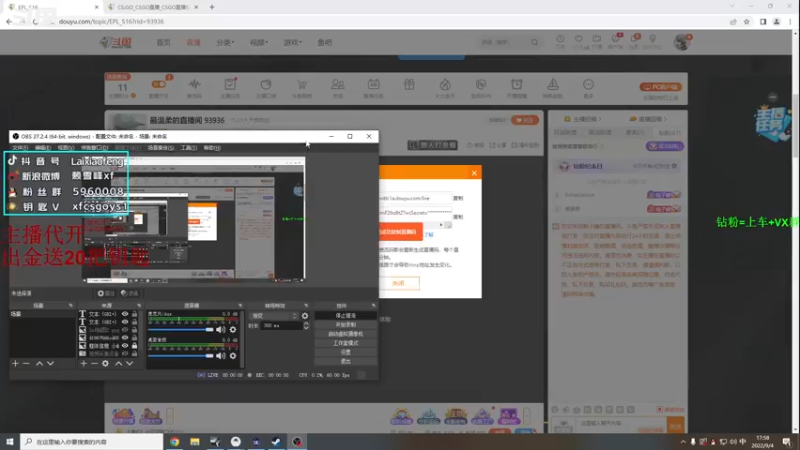The width and height of the screenshot is (800, 450).
Task: Click PC客户端 button on Douyu page
Action: [x=661, y=87]
